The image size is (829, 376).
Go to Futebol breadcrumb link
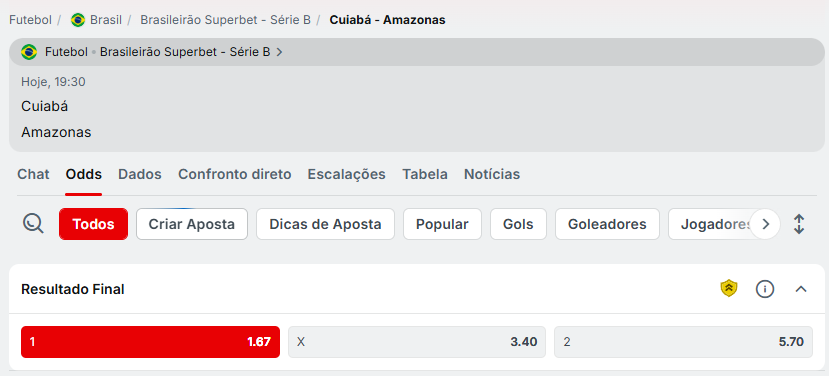(31, 20)
